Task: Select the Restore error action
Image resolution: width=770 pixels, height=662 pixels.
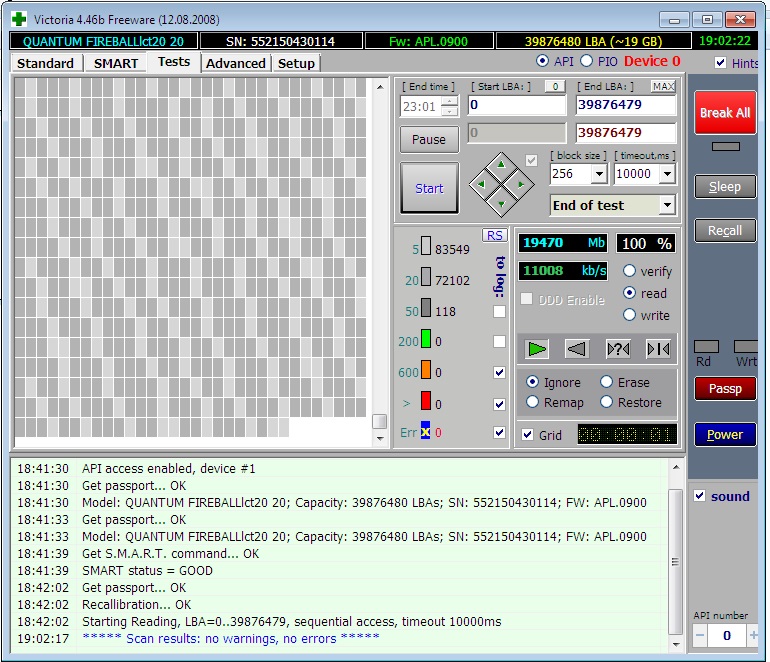Action: 606,402
